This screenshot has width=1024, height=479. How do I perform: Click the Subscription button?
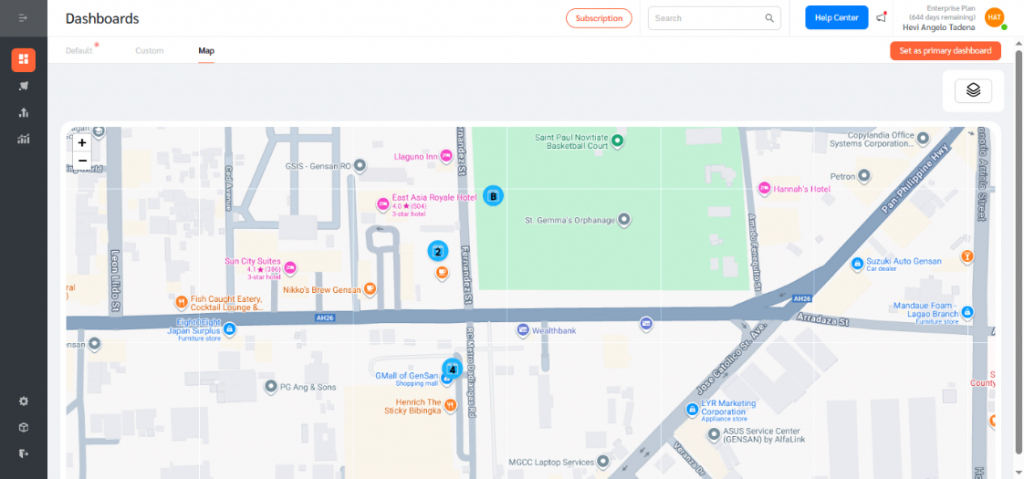click(599, 18)
